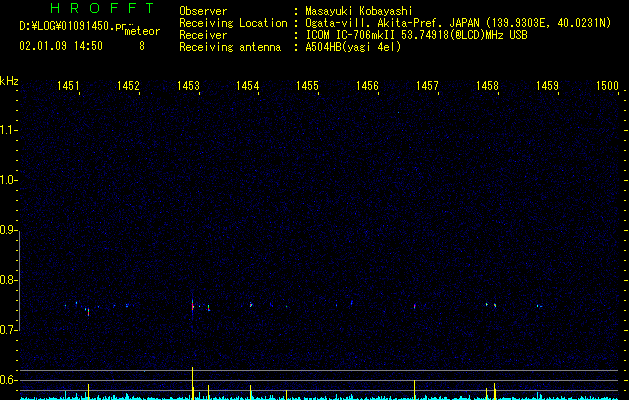The width and height of the screenshot is (629, 400).
Task: Click the 1455 time axis label
Action: point(307,86)
